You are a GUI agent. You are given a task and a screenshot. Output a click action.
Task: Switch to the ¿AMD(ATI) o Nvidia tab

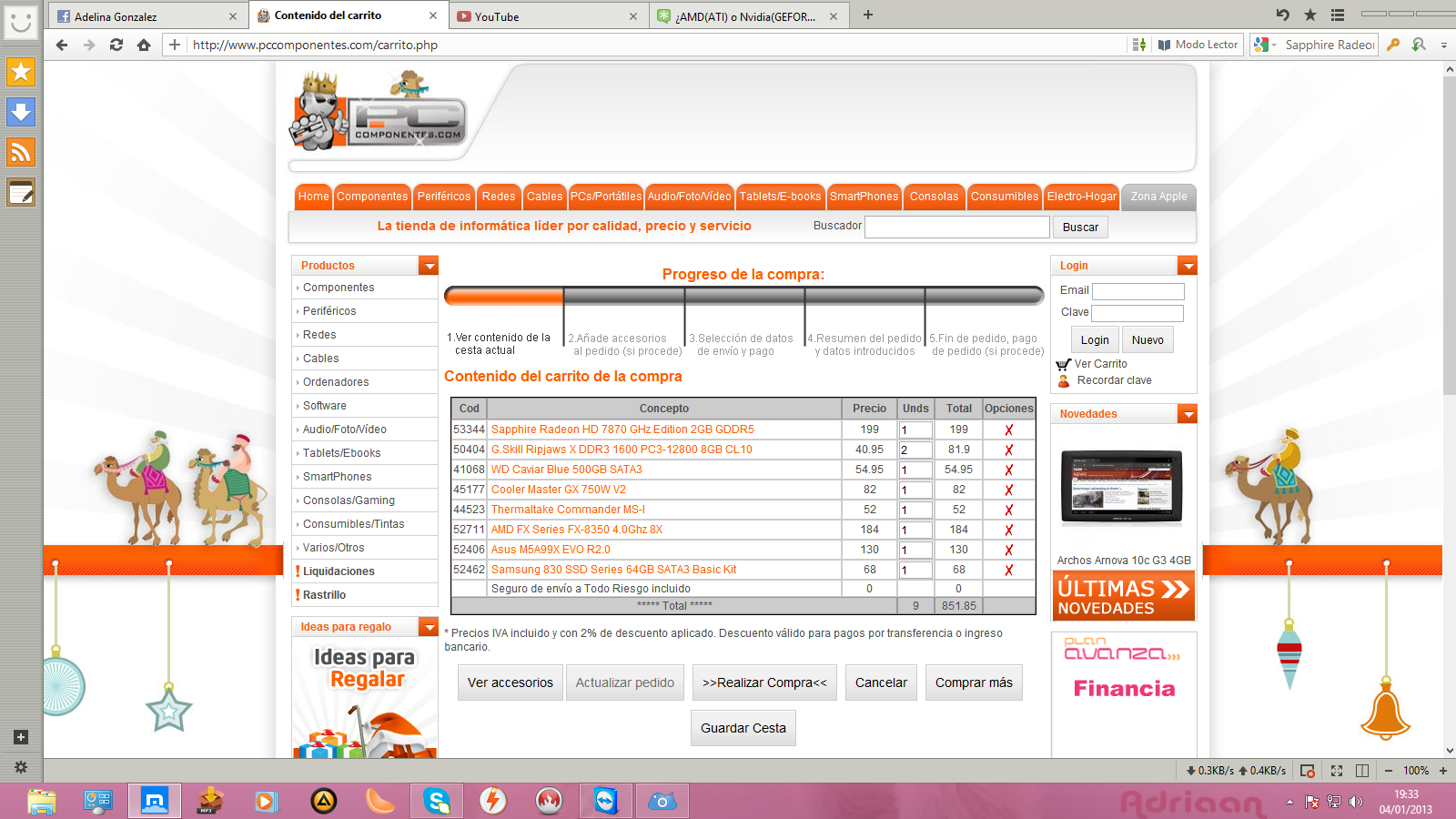pyautogui.click(x=749, y=15)
